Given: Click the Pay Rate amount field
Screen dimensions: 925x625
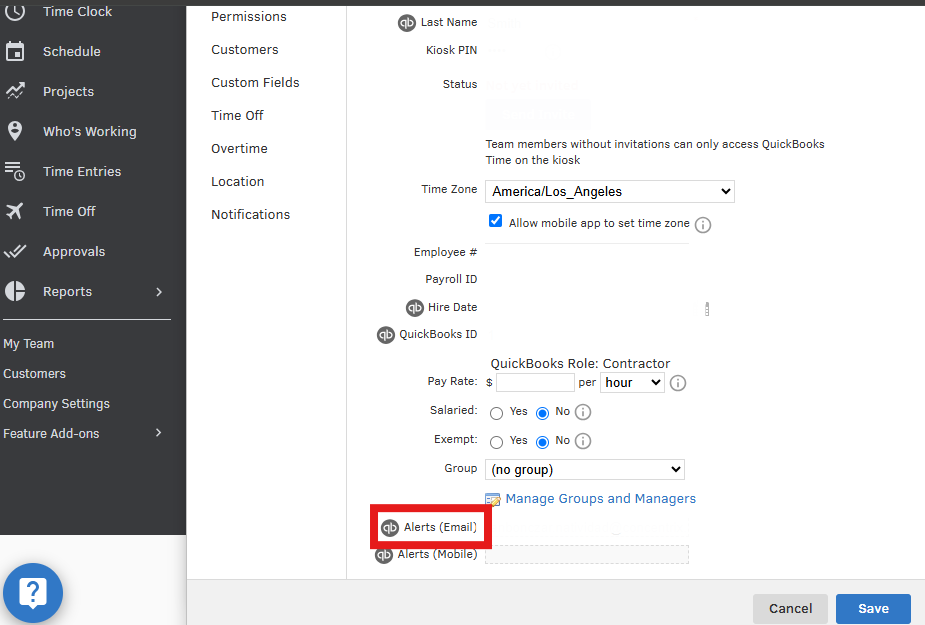Looking at the screenshot, I should click(535, 382).
